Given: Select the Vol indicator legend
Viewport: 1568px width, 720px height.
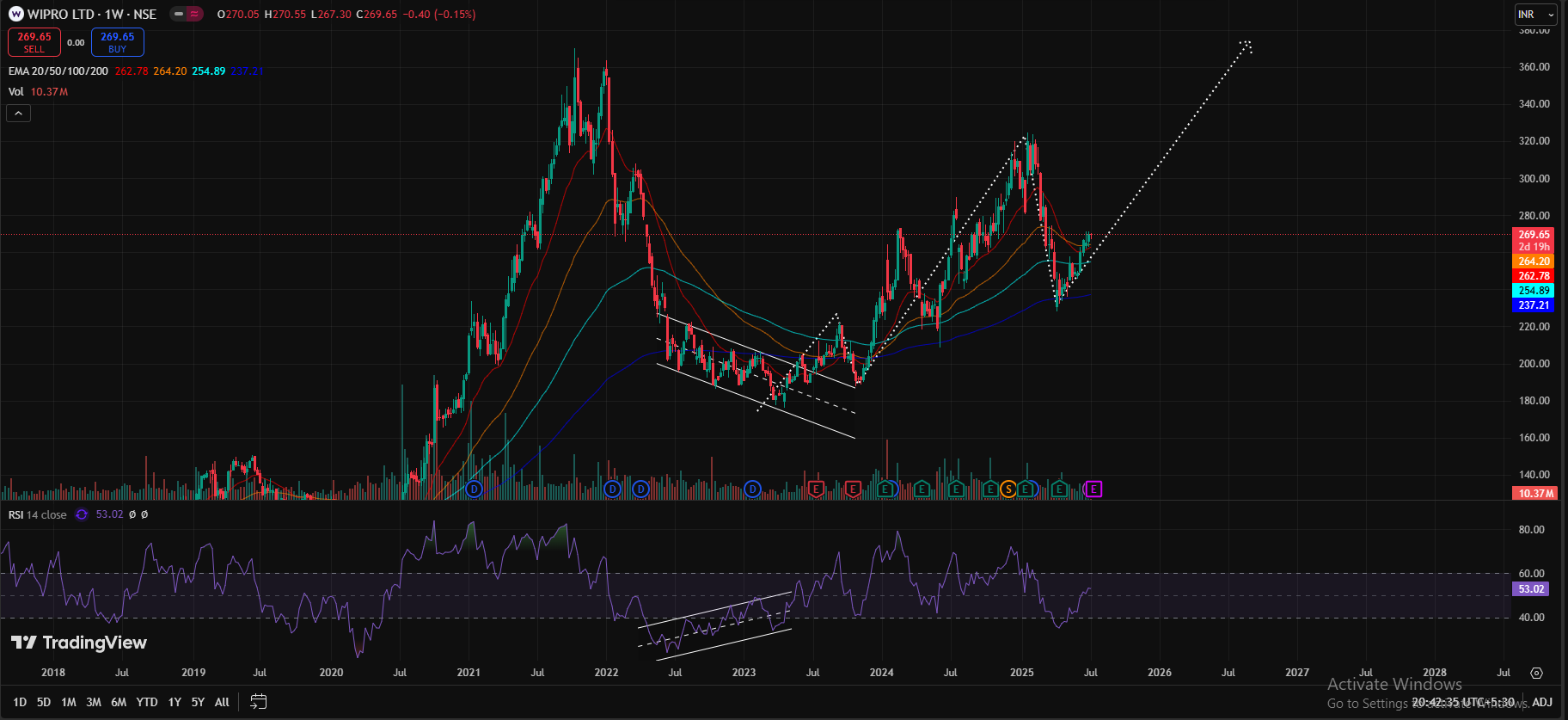Looking at the screenshot, I should point(16,92).
